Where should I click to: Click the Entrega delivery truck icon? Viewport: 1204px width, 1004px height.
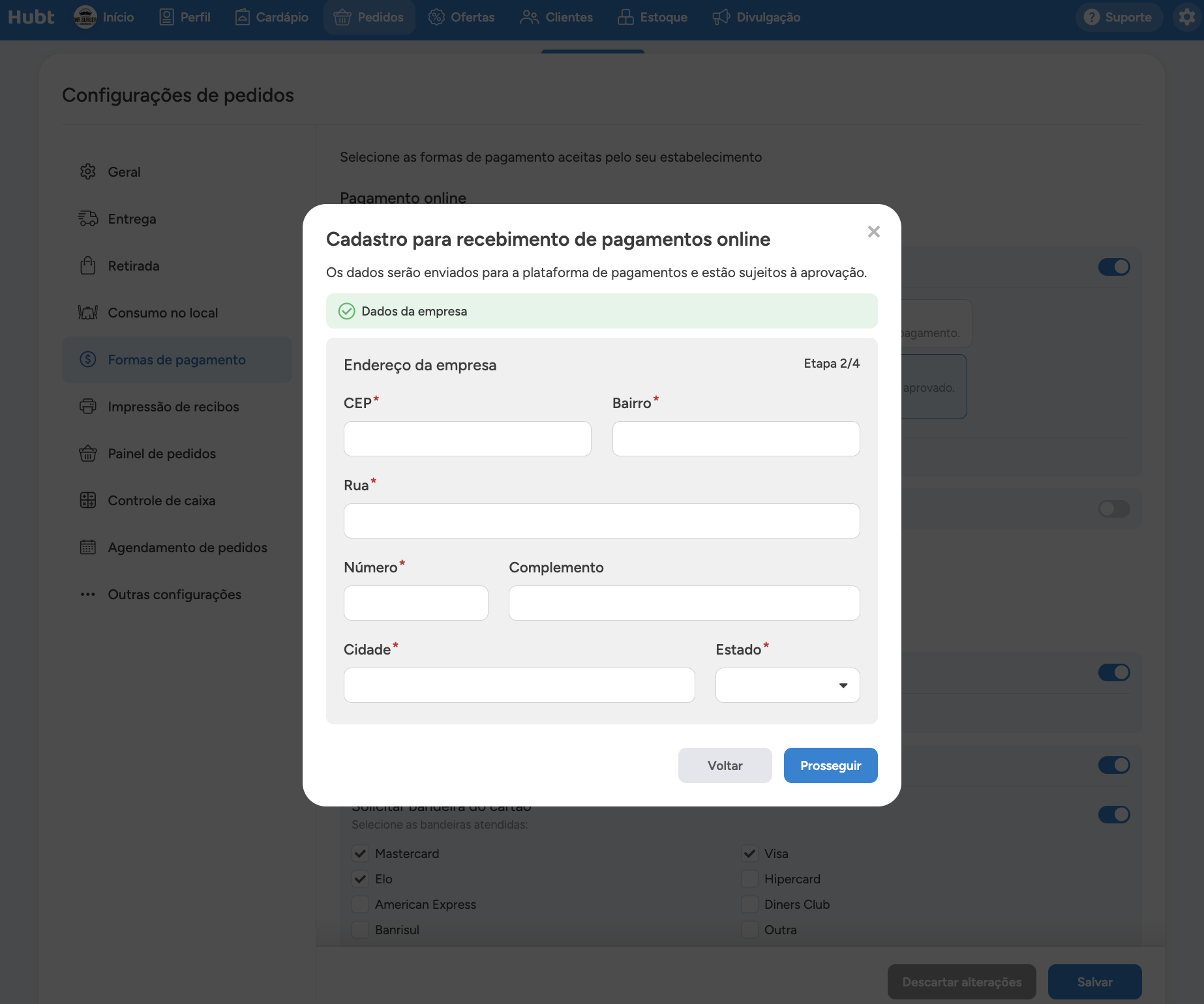click(x=88, y=218)
